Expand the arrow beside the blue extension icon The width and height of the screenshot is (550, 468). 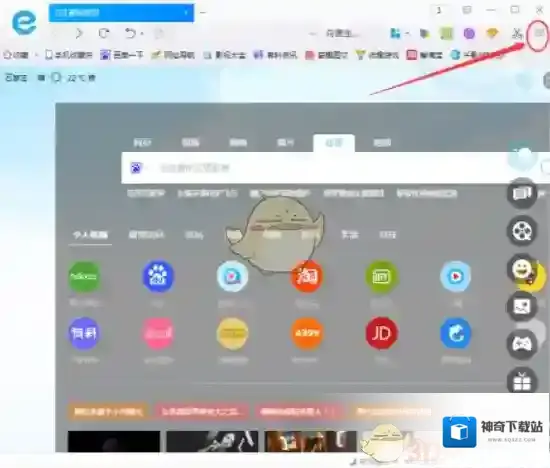pyautogui.click(x=408, y=34)
